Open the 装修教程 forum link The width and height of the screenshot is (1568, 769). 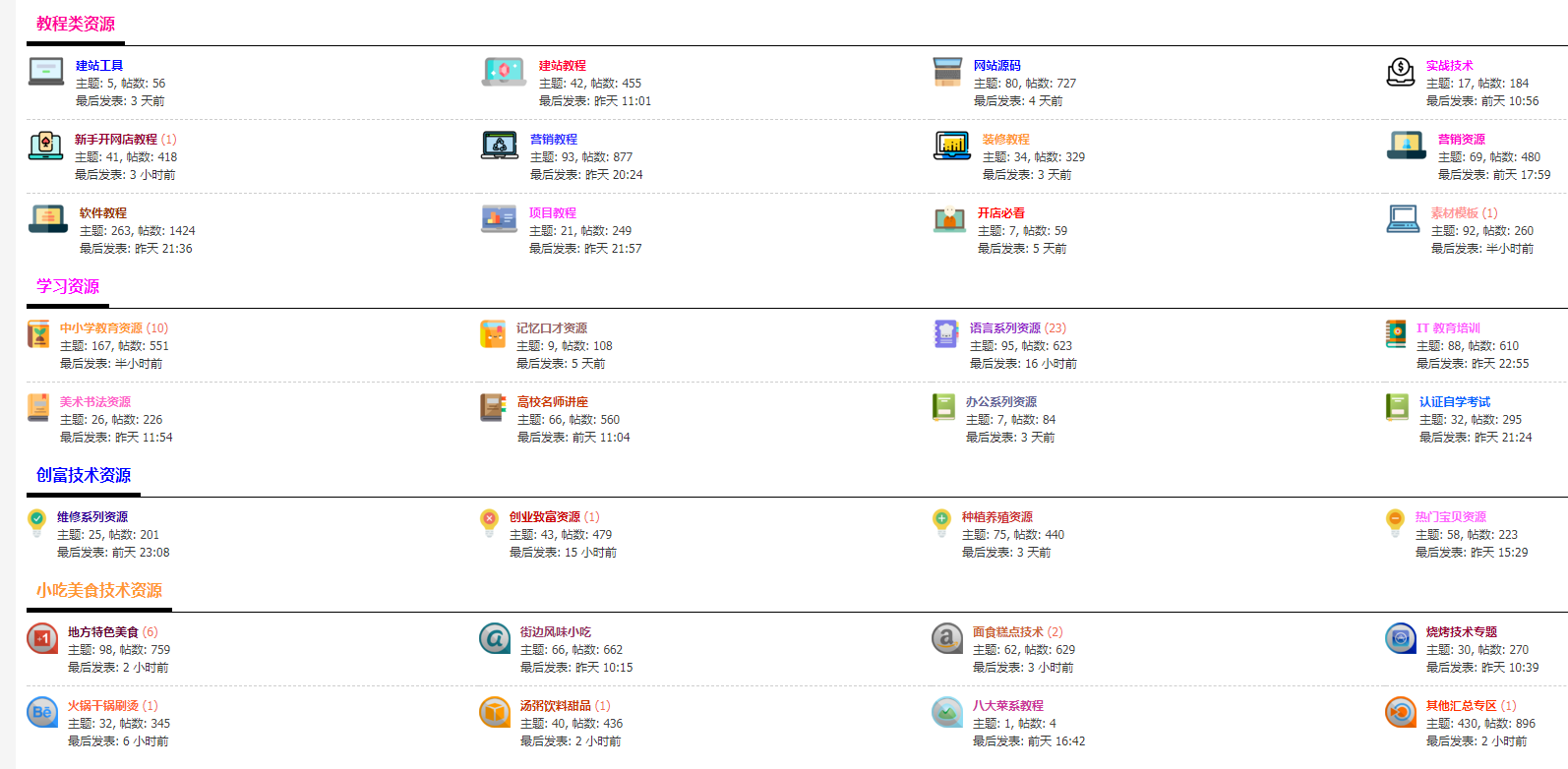pos(1006,140)
